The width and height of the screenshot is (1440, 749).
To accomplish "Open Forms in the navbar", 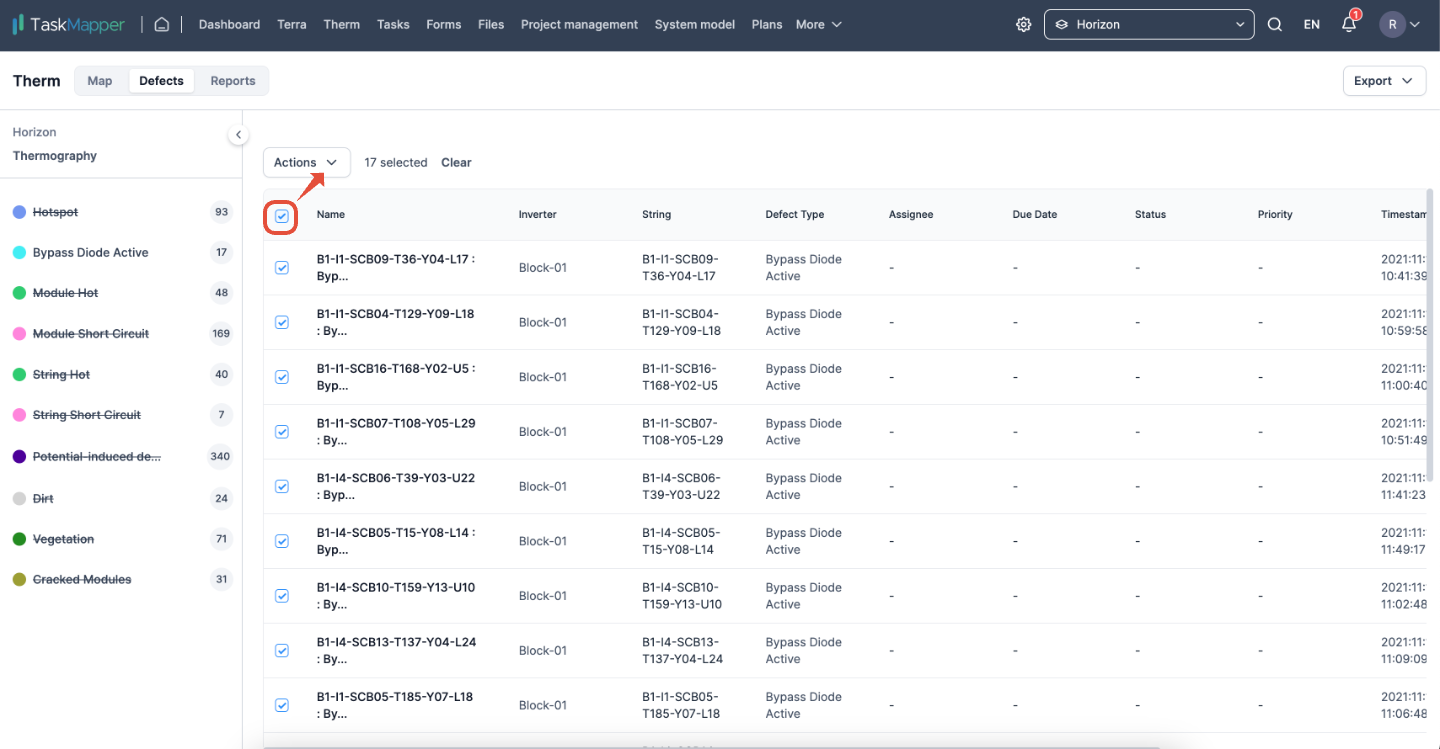I will tap(443, 25).
